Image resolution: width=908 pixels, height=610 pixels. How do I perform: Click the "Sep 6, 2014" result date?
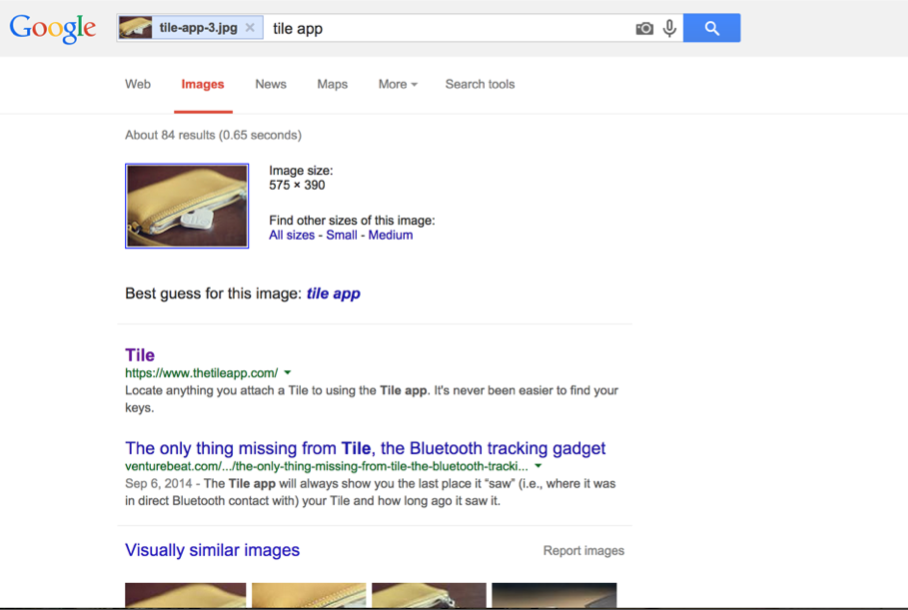[159, 484]
